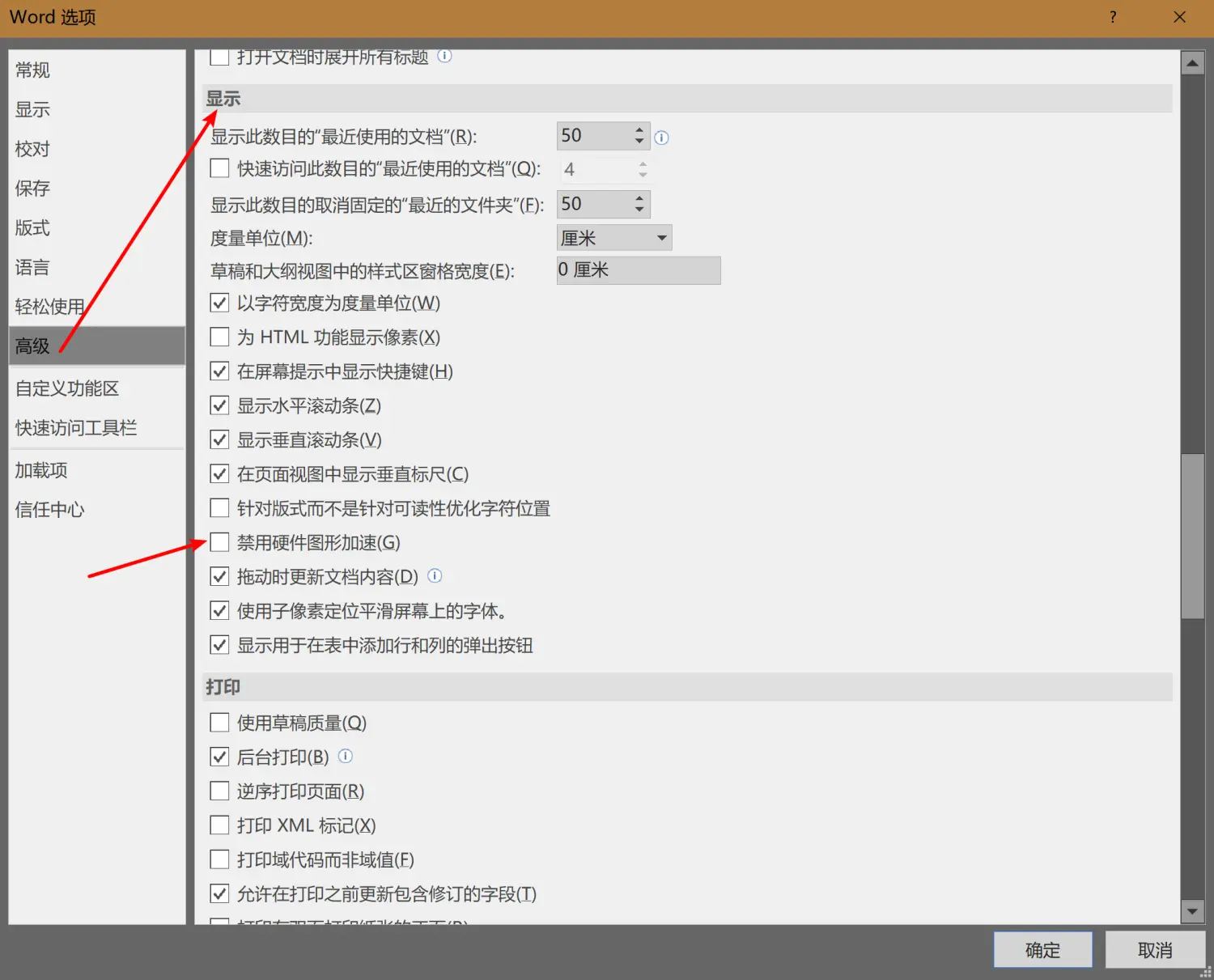
Task: Enable 打印 XML 标记 checkbox
Action: [x=219, y=825]
